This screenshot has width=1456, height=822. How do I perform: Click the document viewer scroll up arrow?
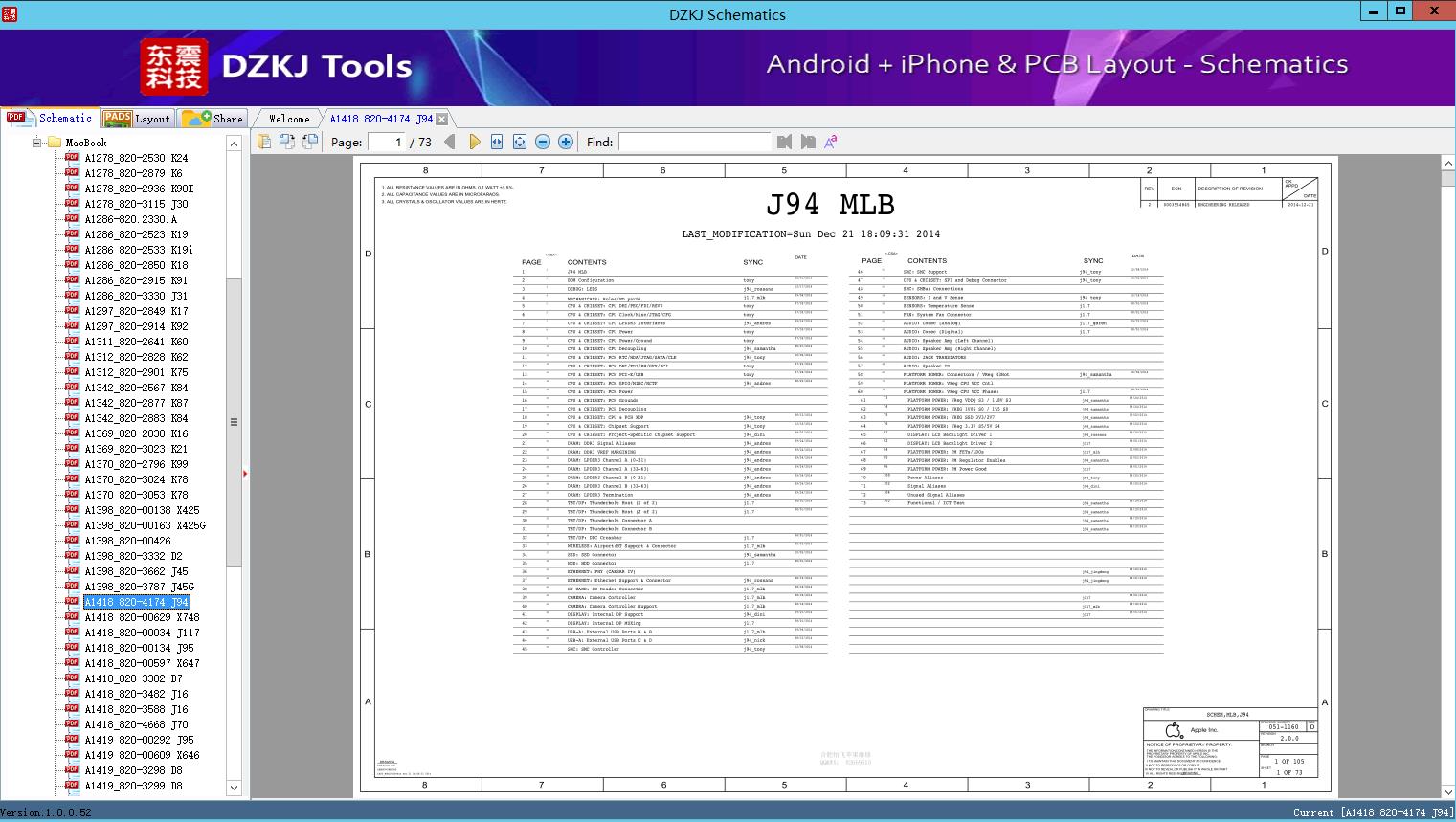click(1447, 164)
